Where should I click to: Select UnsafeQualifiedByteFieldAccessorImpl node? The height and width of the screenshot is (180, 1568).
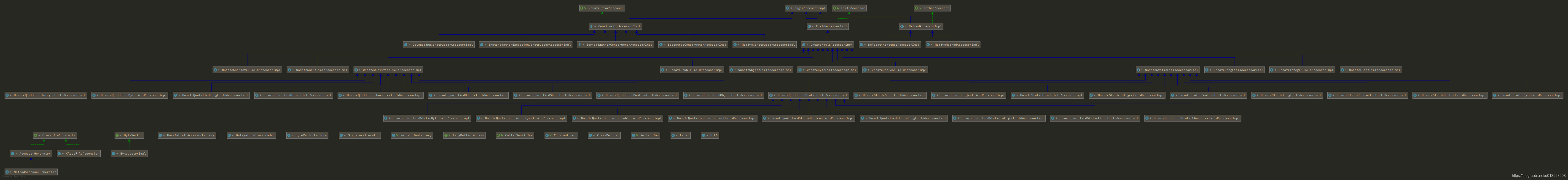[130, 95]
